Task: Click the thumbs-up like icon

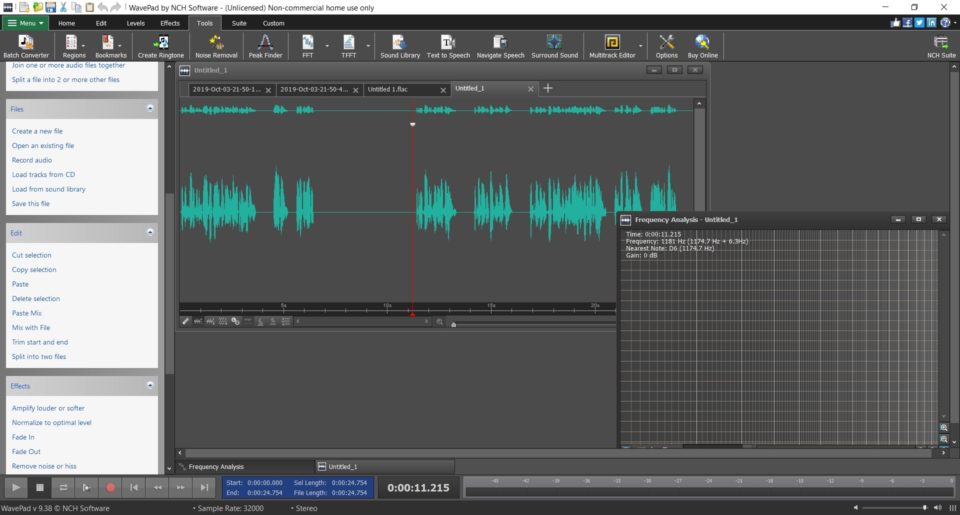Action: (896, 23)
